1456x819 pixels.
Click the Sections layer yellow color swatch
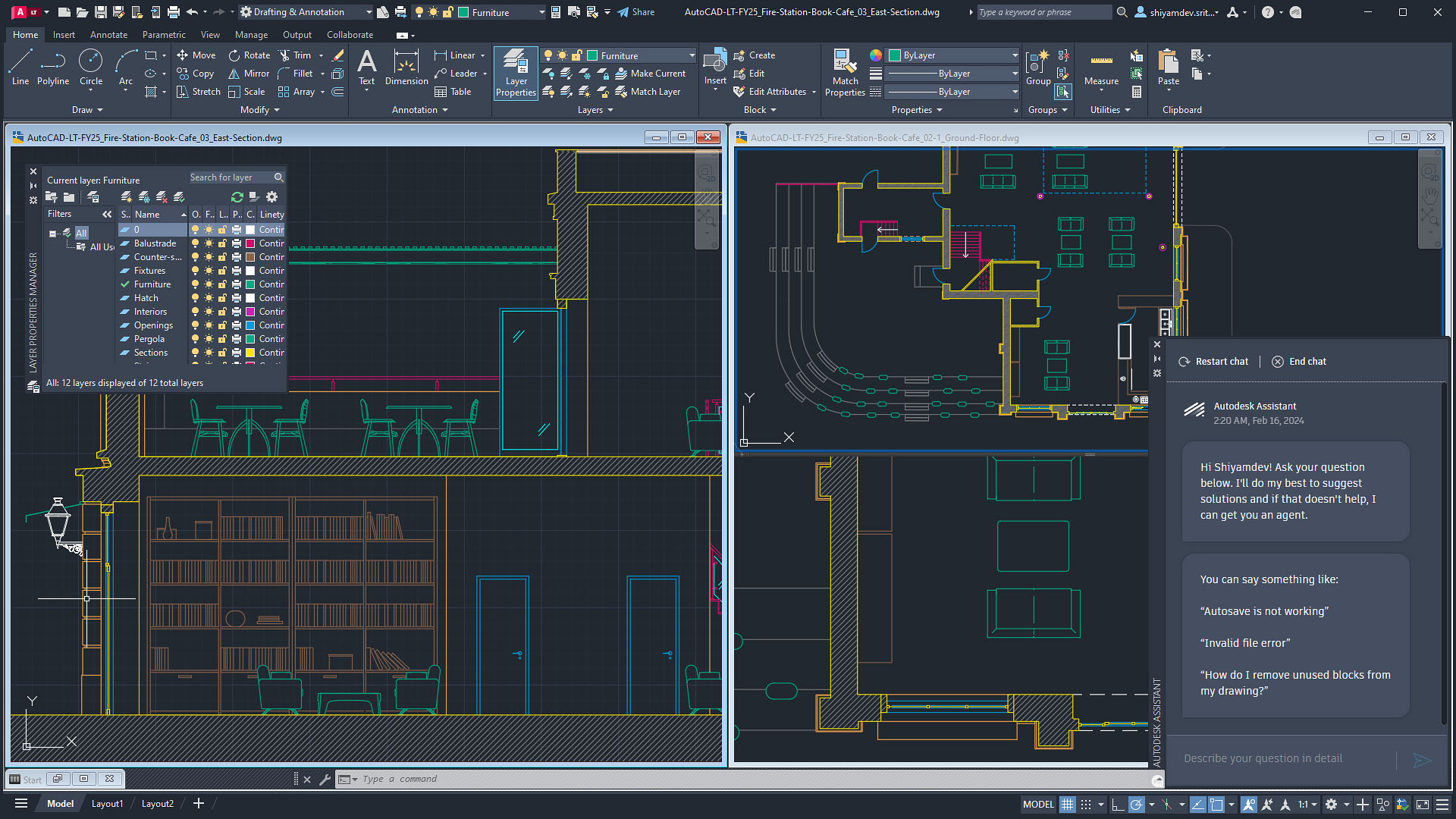[250, 352]
